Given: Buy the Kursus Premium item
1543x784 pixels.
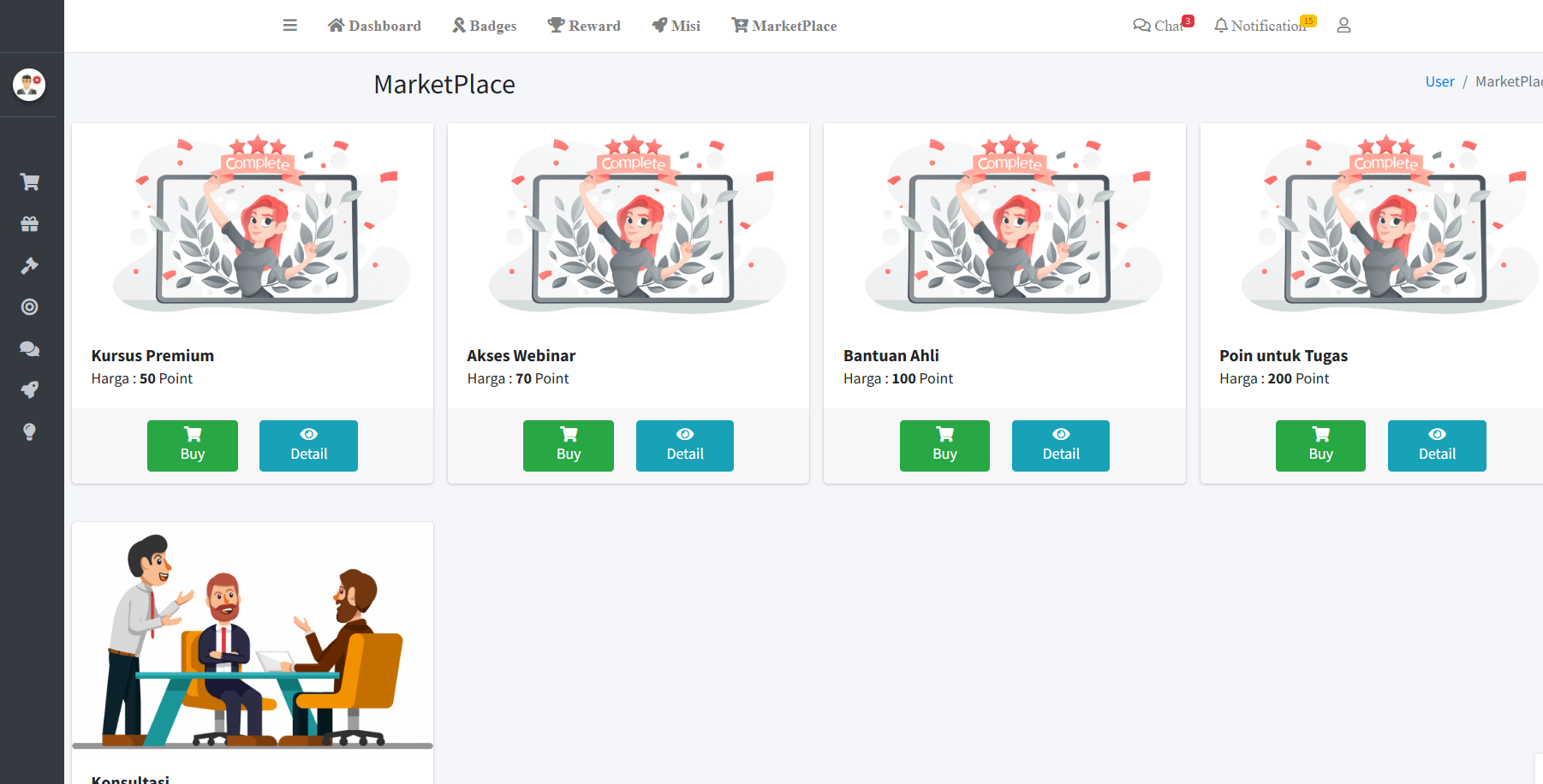Looking at the screenshot, I should click(193, 445).
